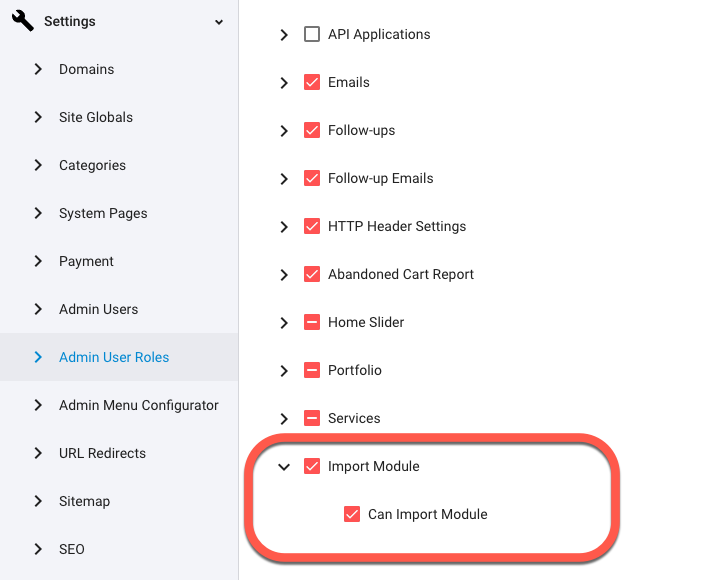Image resolution: width=716 pixels, height=580 pixels.
Task: Toggle the Follow-up Emails checkbox
Action: click(x=312, y=178)
